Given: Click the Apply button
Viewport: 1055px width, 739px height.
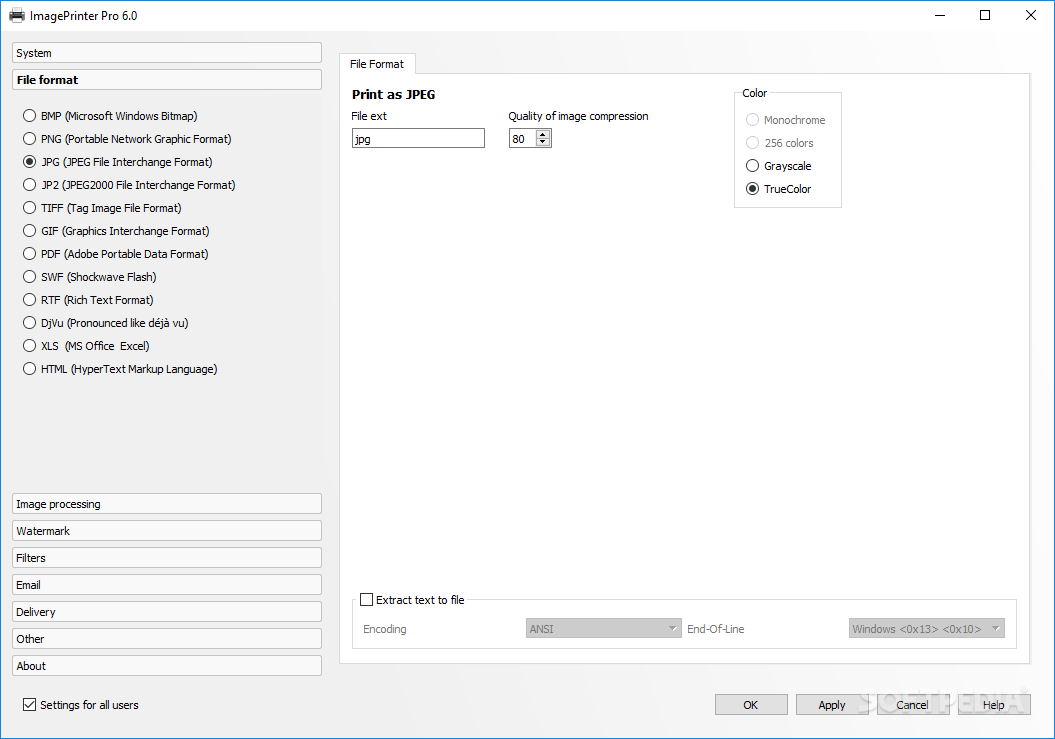Looking at the screenshot, I should click(x=832, y=704).
